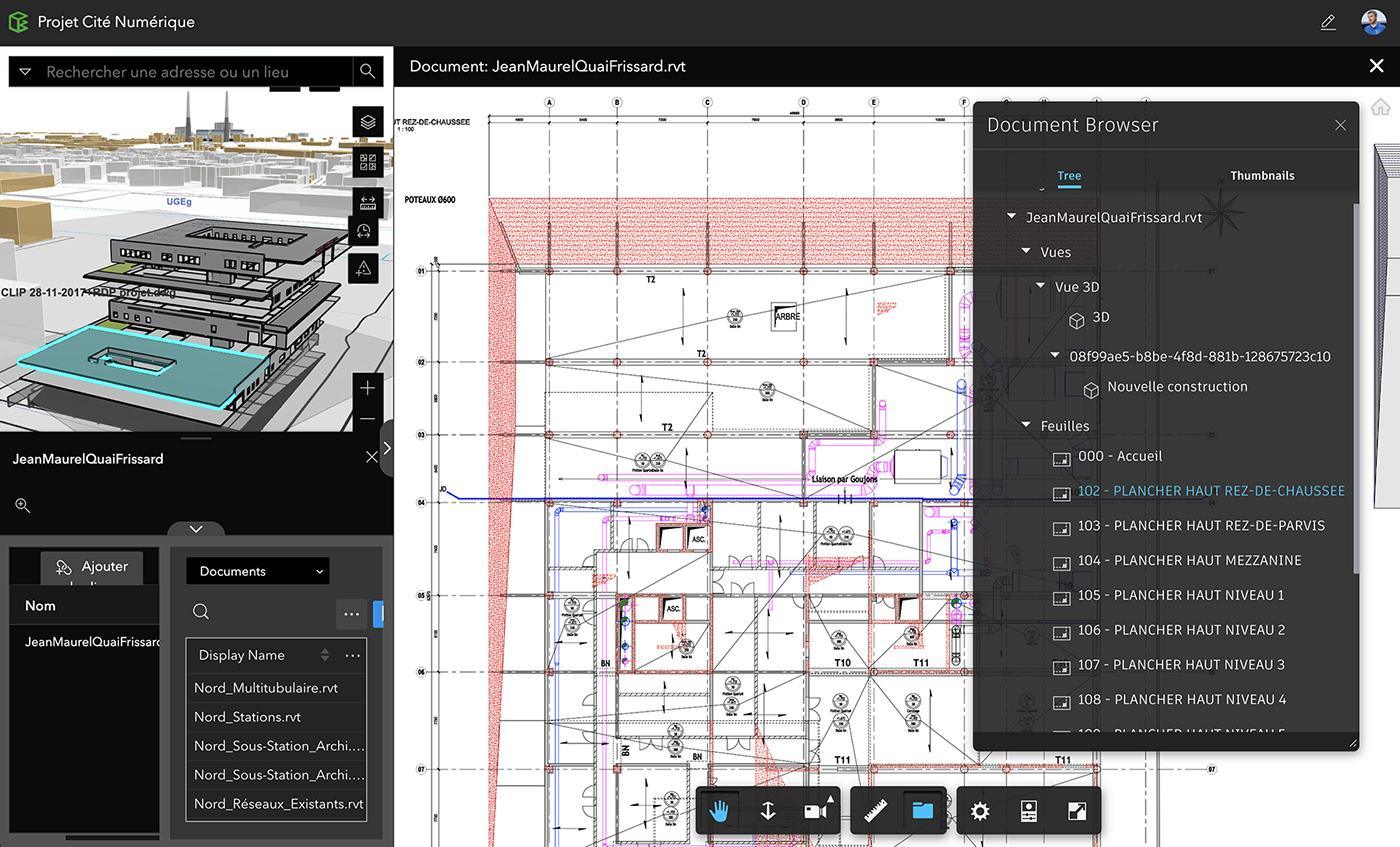Open the model properties panel icon

tap(1028, 811)
